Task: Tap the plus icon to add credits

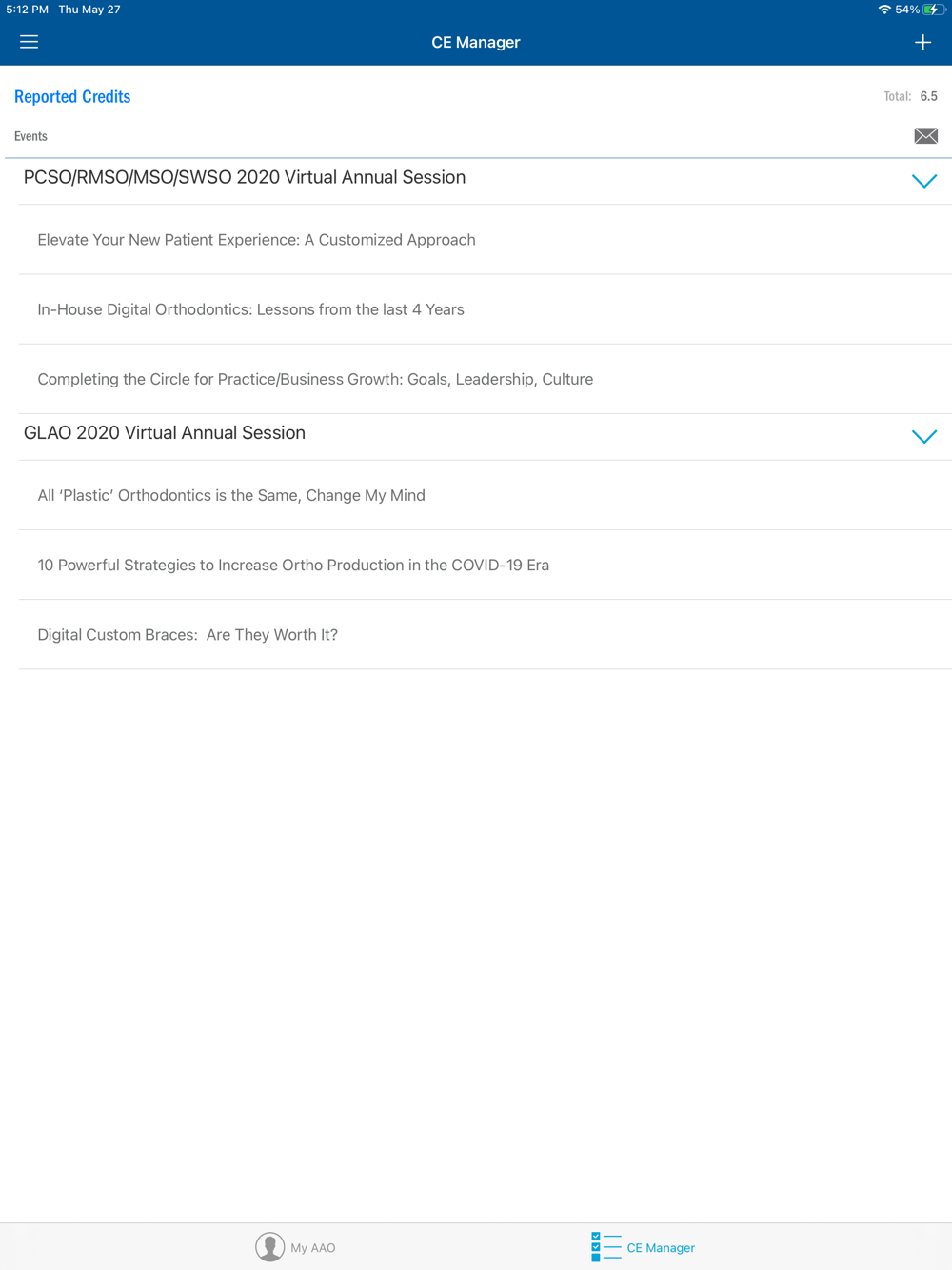Action: 922,42
